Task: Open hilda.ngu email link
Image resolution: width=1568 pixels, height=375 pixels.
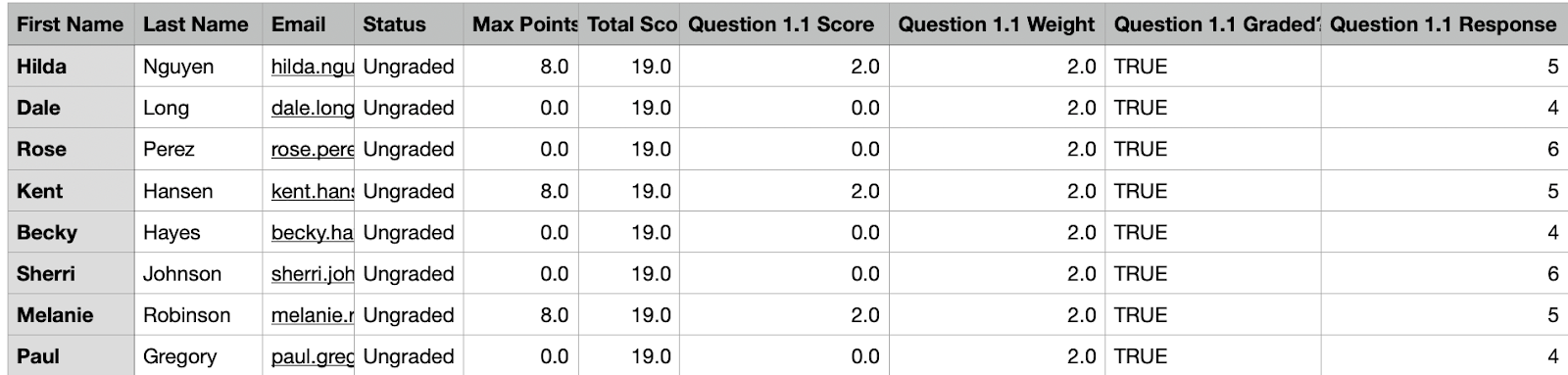Action: click(313, 67)
